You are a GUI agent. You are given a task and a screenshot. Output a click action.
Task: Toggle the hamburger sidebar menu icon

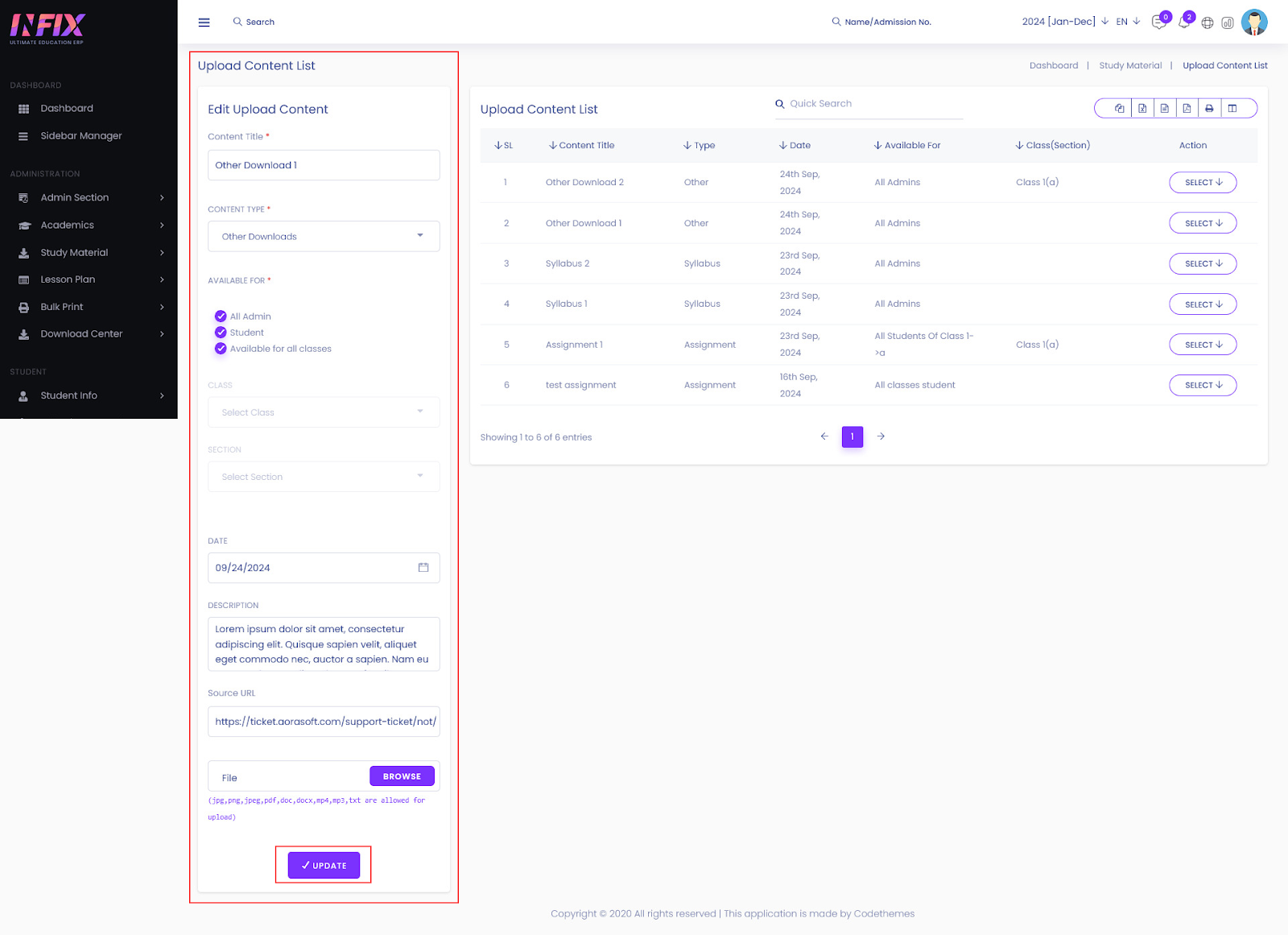pos(204,23)
